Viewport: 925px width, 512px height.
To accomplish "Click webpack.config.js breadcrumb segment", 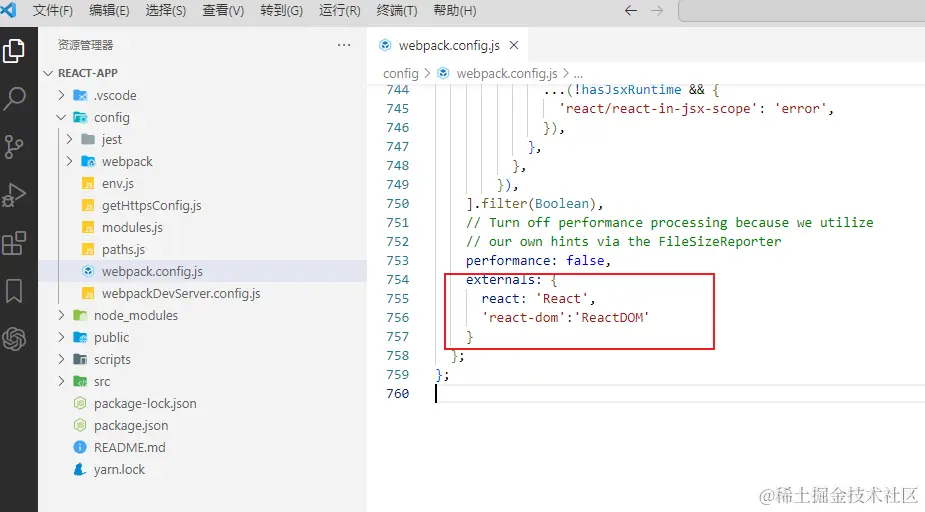I will coord(507,73).
